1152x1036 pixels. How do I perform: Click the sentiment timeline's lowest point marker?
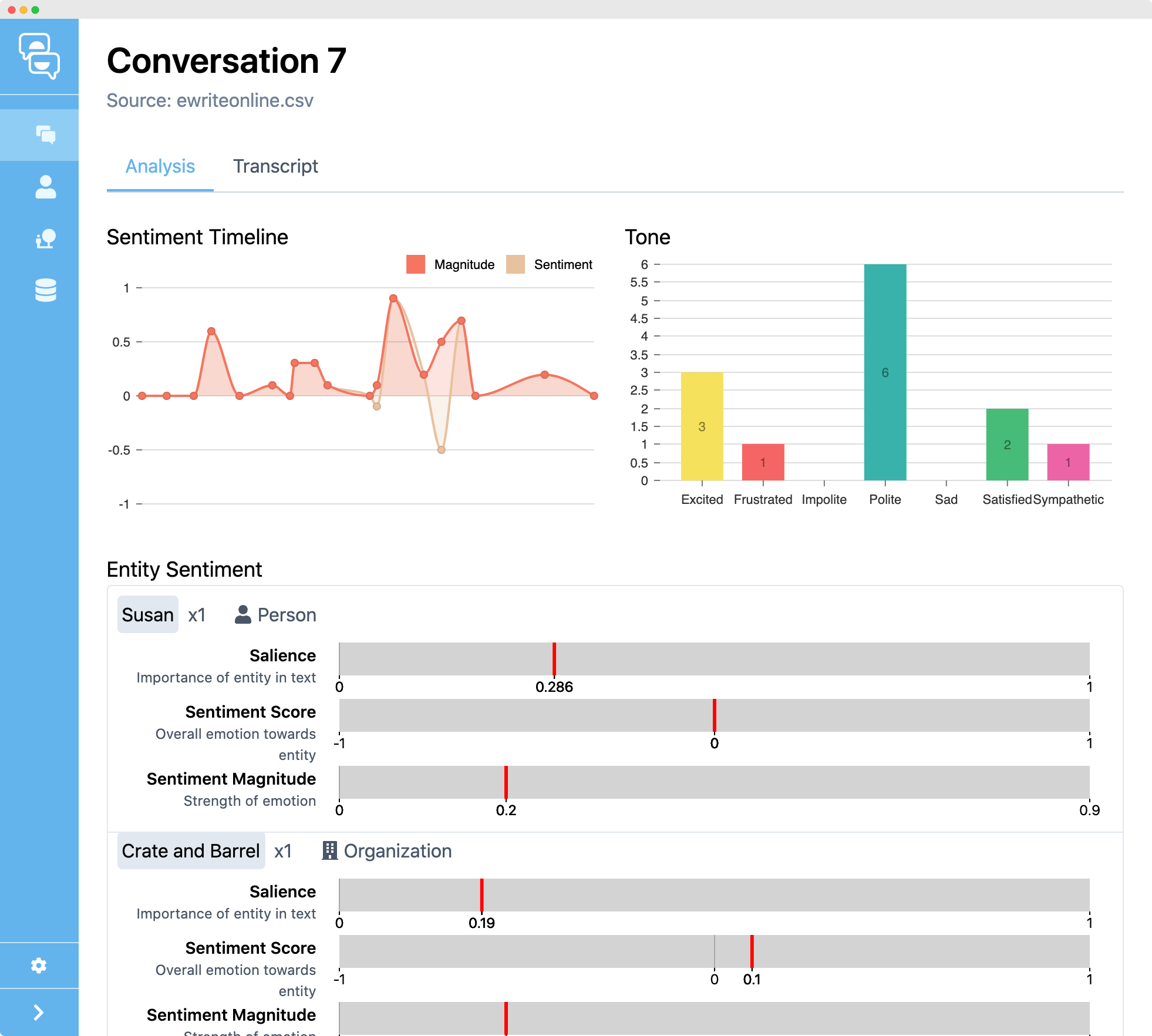coord(442,450)
